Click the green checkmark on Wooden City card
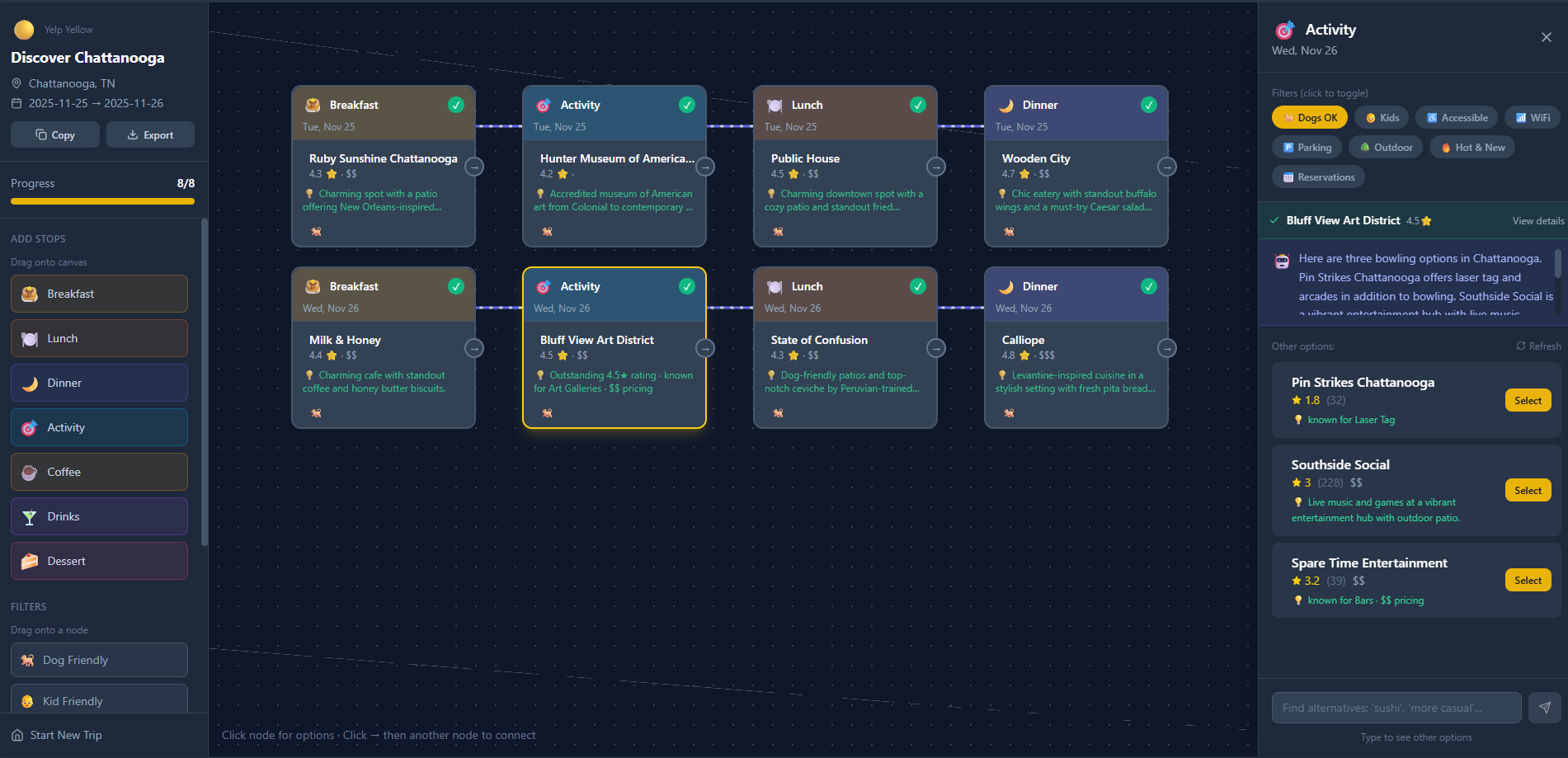The image size is (1568, 758). click(1149, 105)
